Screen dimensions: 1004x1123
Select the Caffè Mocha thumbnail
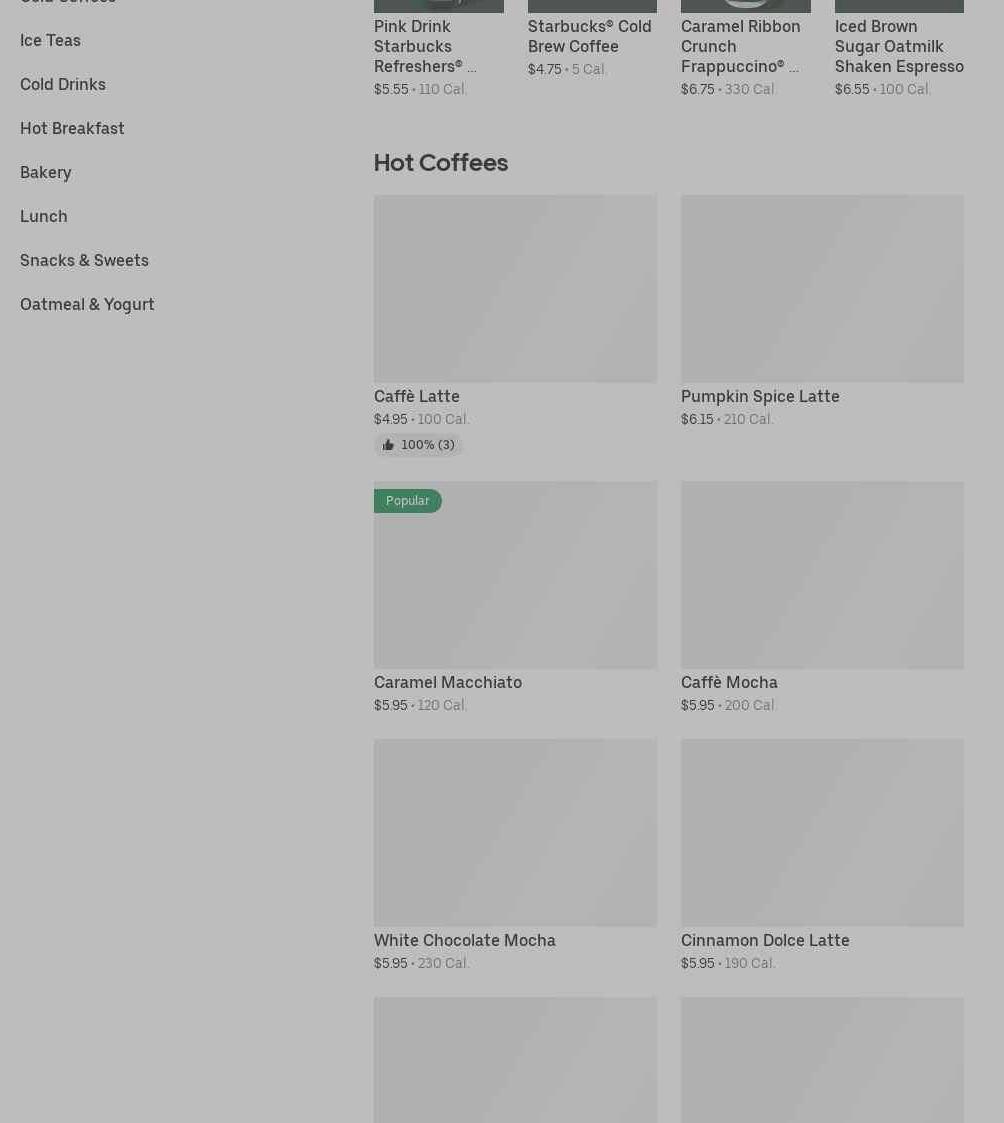tap(822, 575)
